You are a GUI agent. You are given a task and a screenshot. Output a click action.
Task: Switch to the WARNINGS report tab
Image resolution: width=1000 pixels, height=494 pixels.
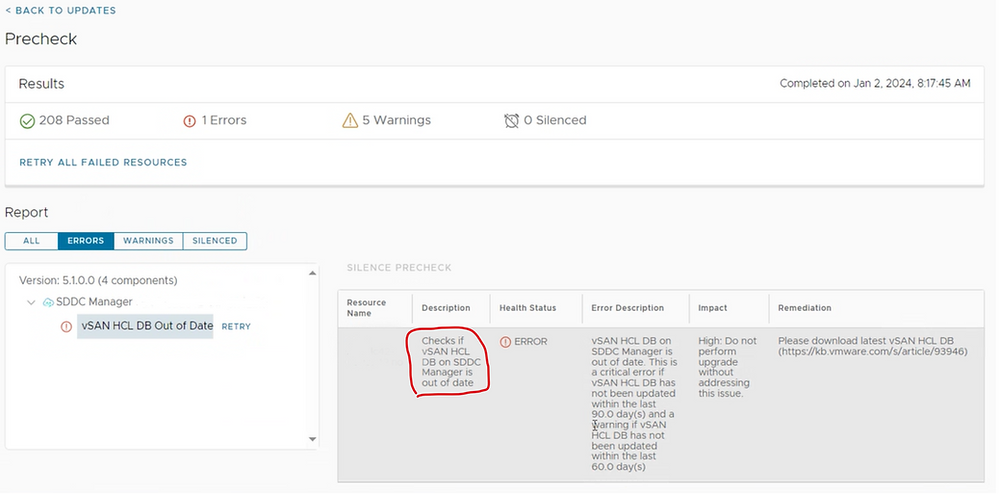[148, 241]
